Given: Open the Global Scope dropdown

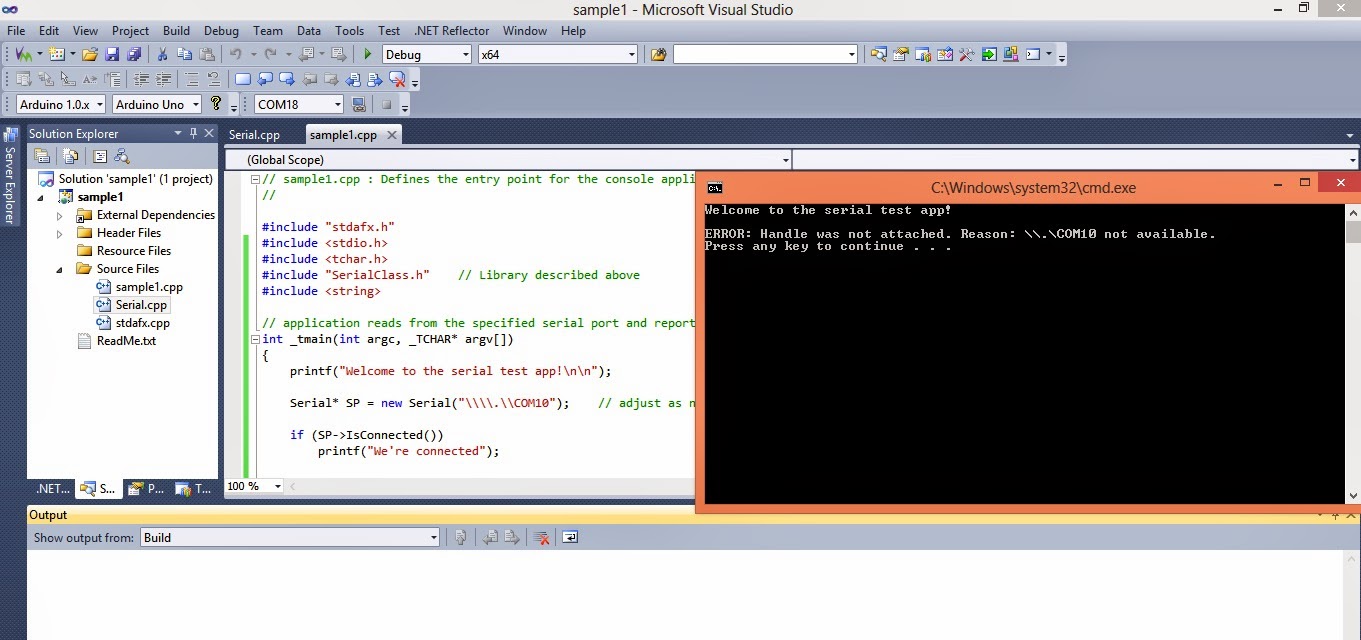Looking at the screenshot, I should pyautogui.click(x=785, y=160).
